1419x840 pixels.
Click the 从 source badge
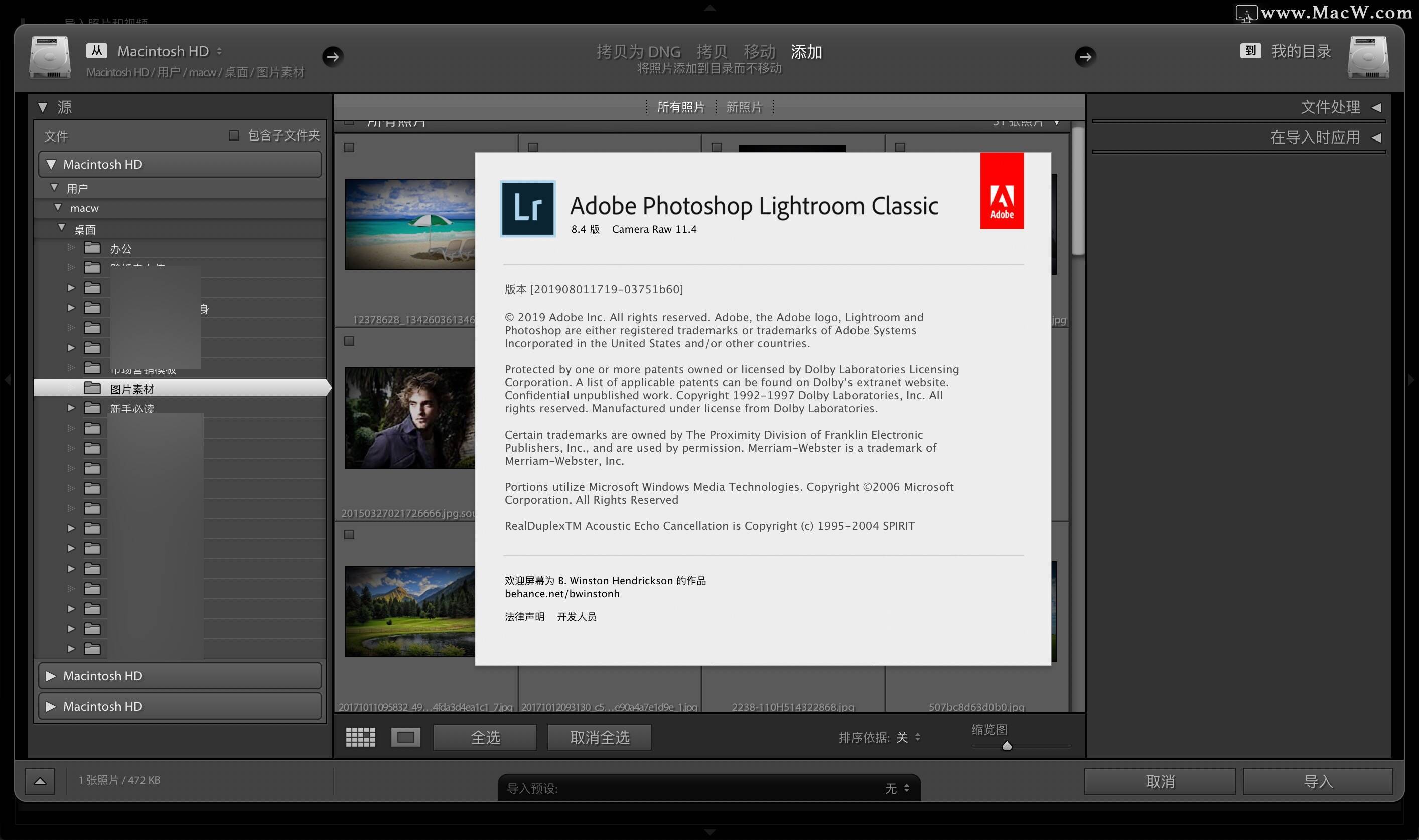(x=97, y=50)
